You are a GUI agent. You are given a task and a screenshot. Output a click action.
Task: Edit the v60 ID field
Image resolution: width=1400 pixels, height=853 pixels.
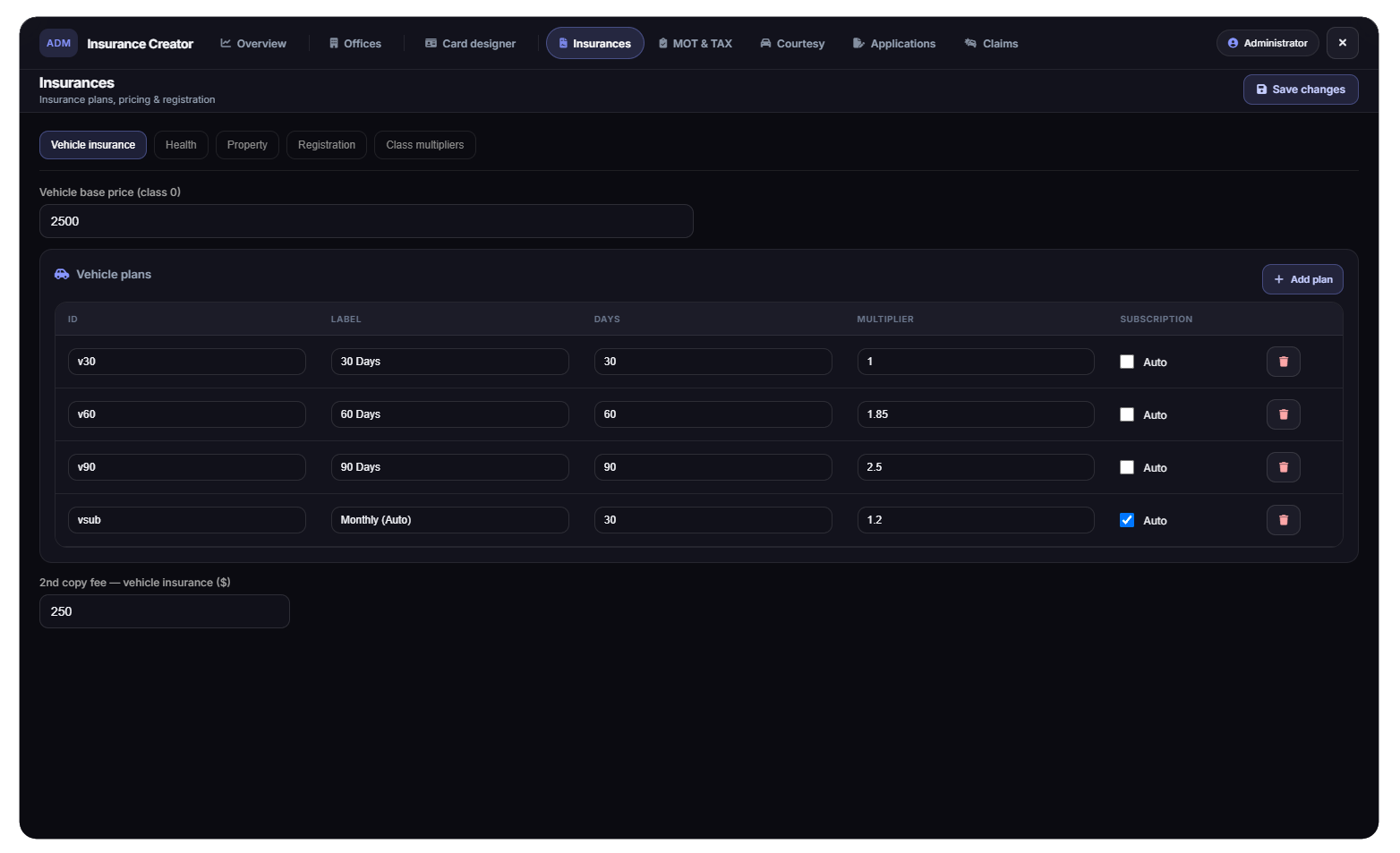pos(187,414)
